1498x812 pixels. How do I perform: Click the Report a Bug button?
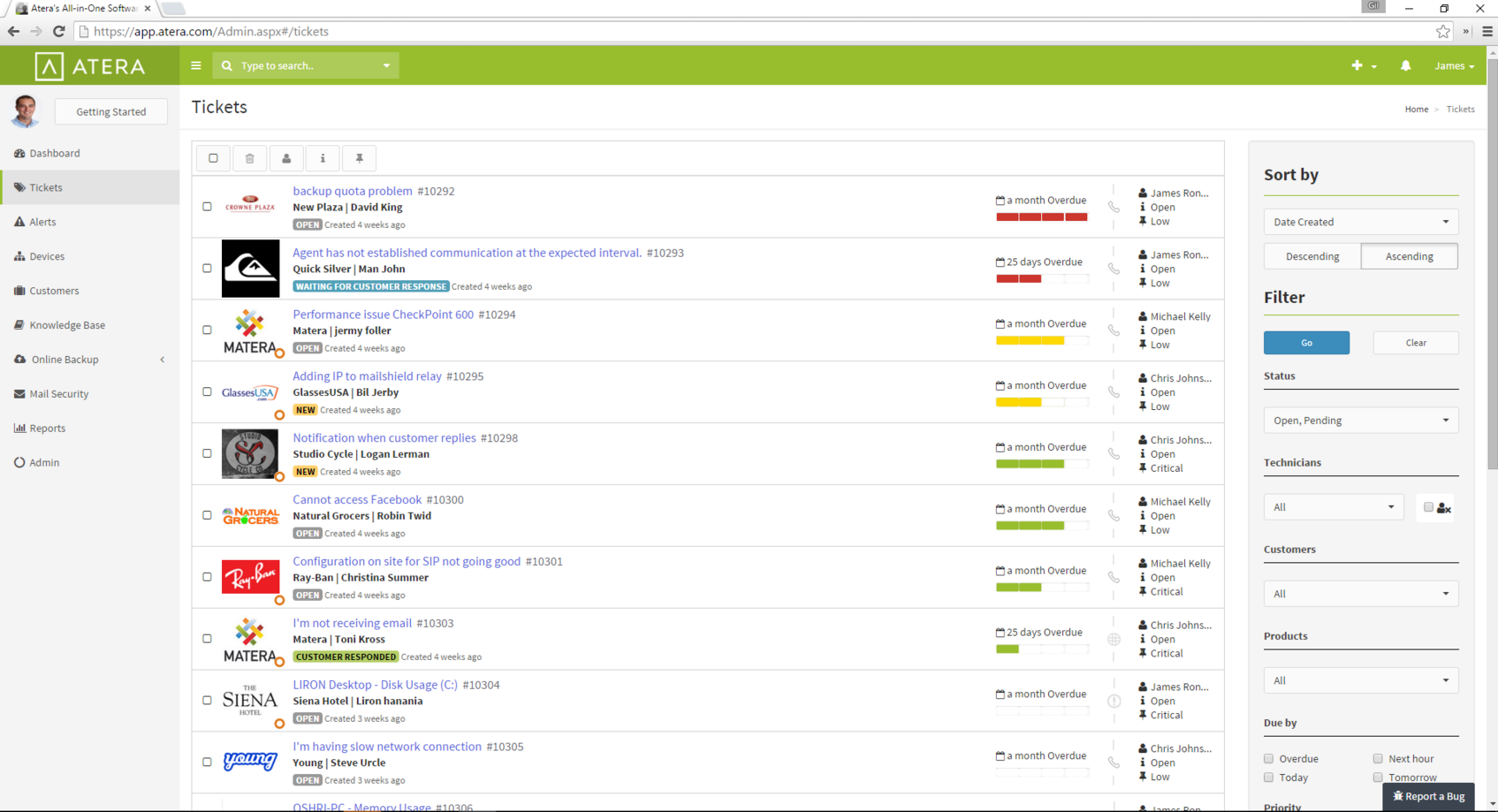(1429, 796)
